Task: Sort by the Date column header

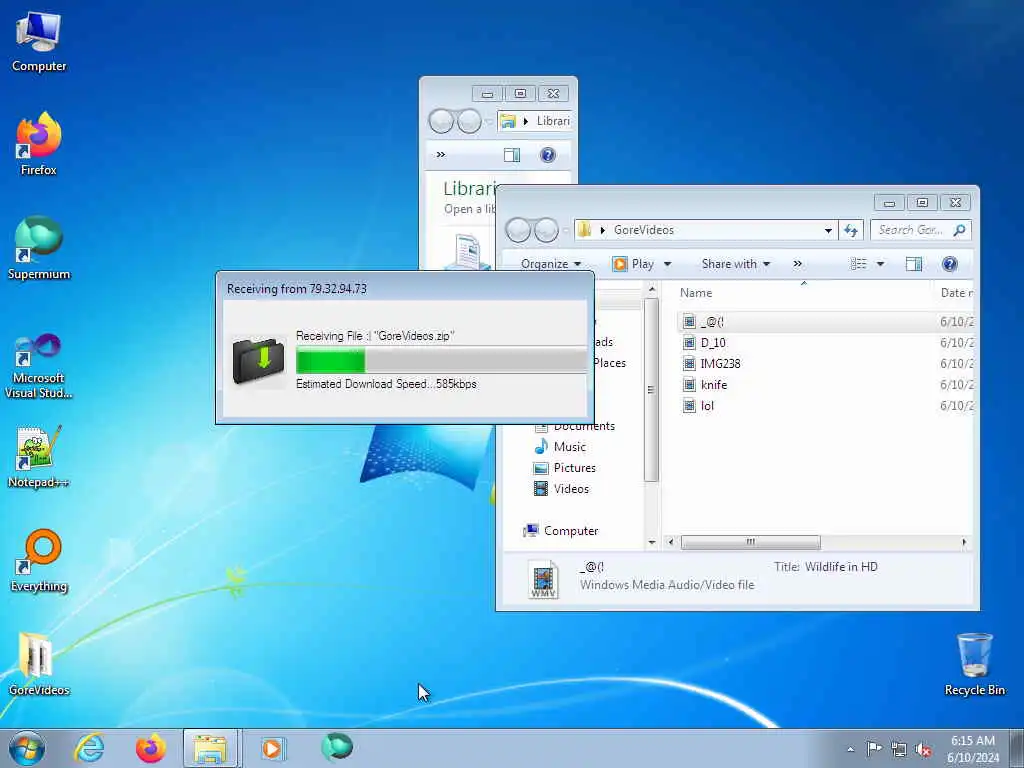Action: pyautogui.click(x=955, y=293)
